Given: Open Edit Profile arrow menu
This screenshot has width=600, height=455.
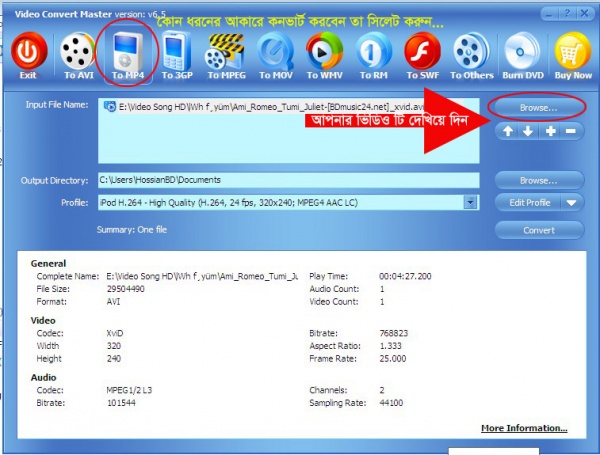Looking at the screenshot, I should (572, 202).
